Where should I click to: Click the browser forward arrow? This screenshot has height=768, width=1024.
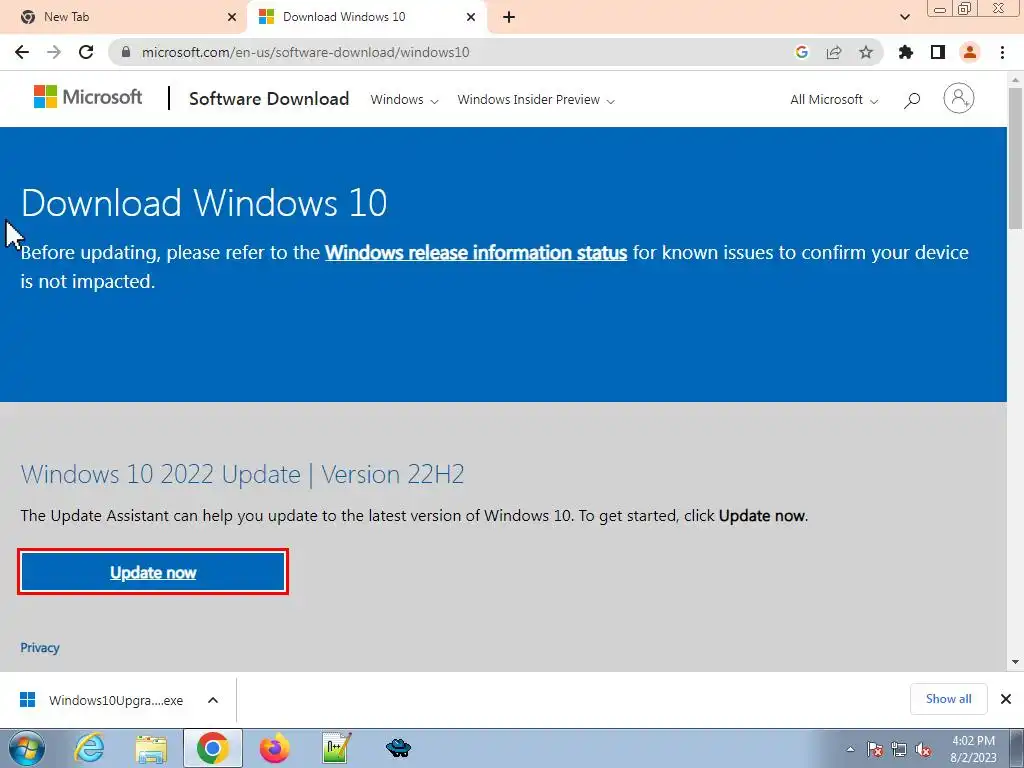[54, 52]
